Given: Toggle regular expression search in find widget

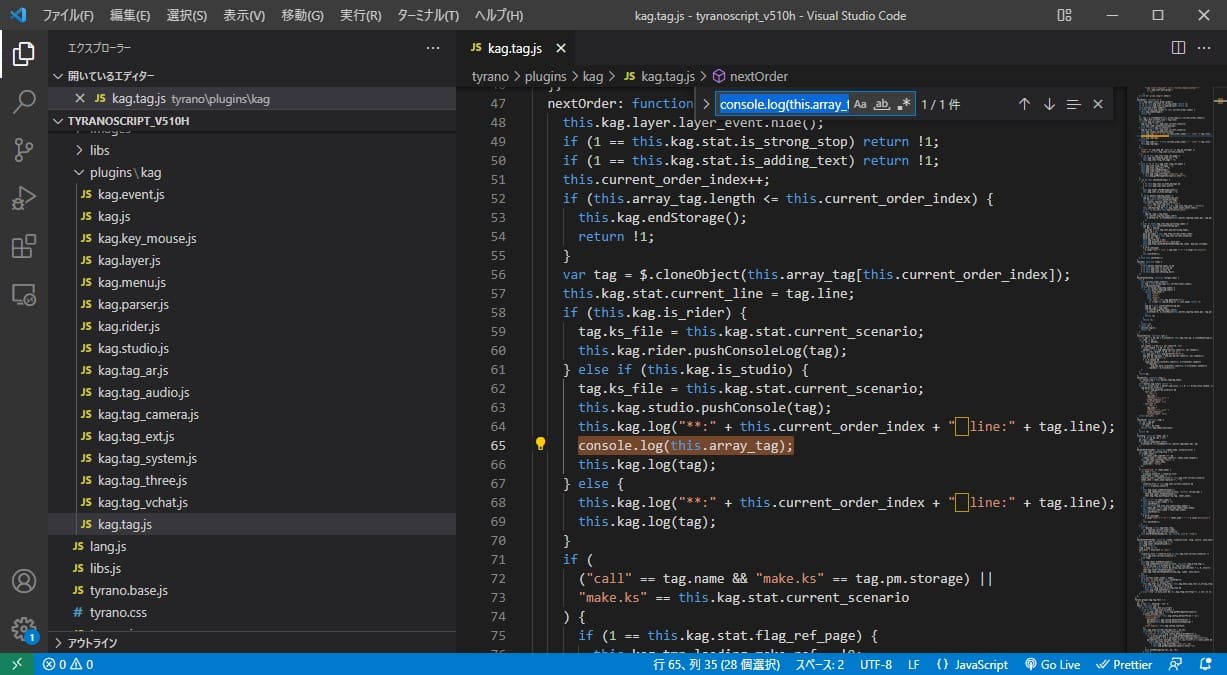Looking at the screenshot, I should [x=904, y=104].
